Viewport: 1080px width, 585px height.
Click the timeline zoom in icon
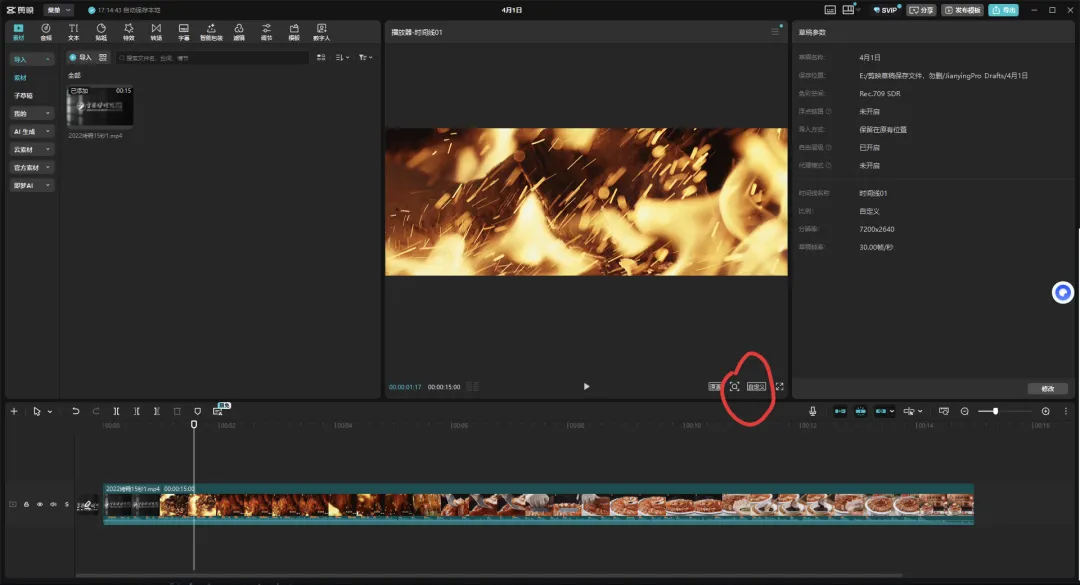[x=1046, y=411]
